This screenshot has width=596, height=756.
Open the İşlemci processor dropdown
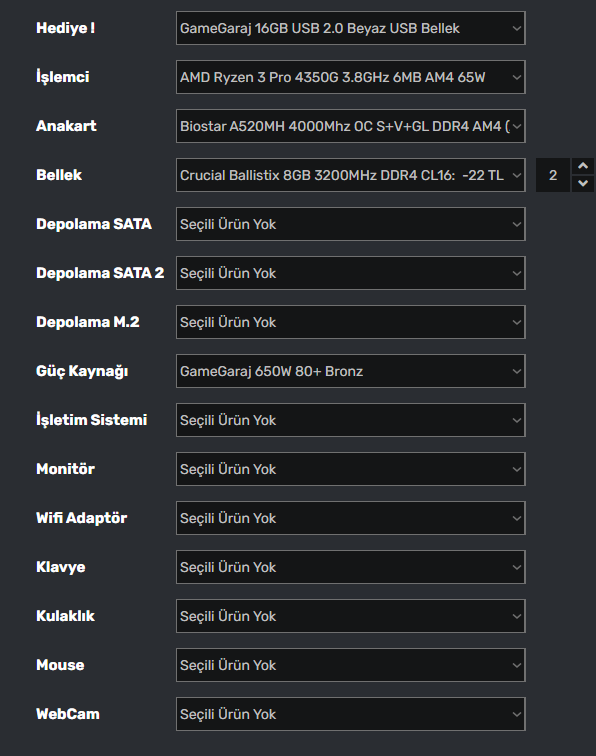[351, 77]
